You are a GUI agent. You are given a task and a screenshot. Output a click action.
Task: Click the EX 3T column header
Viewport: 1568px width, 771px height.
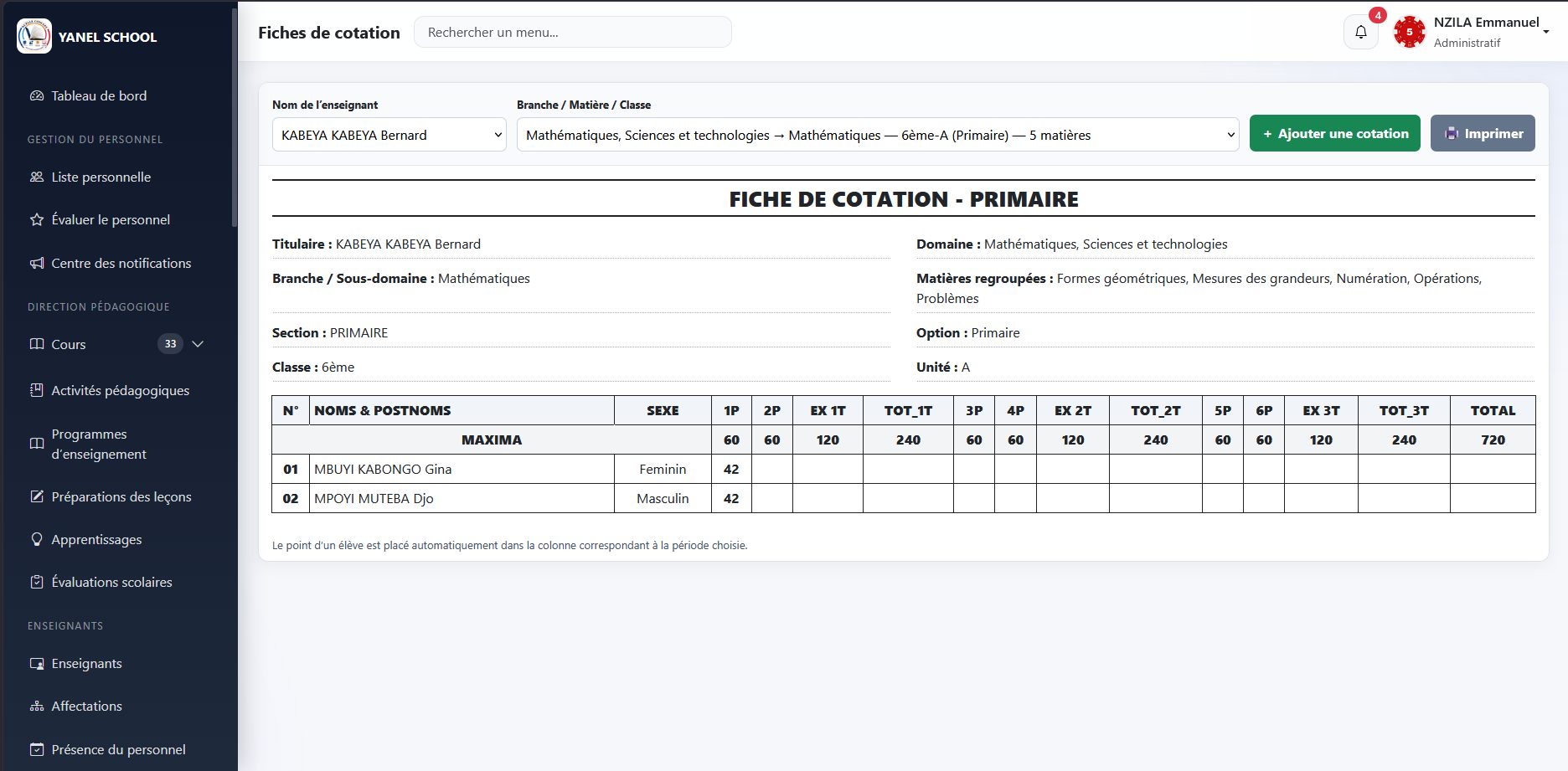coord(1321,410)
